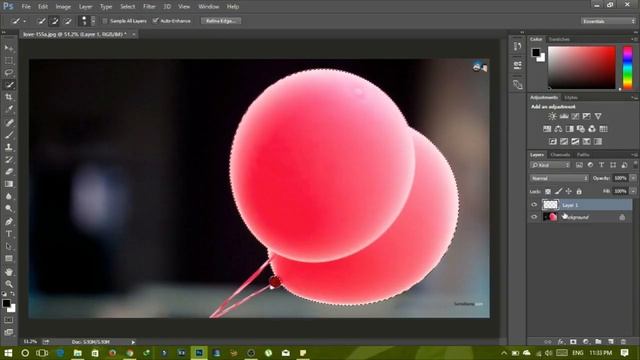
Task: Add a Color Balance adjustment
Action: coord(558,129)
